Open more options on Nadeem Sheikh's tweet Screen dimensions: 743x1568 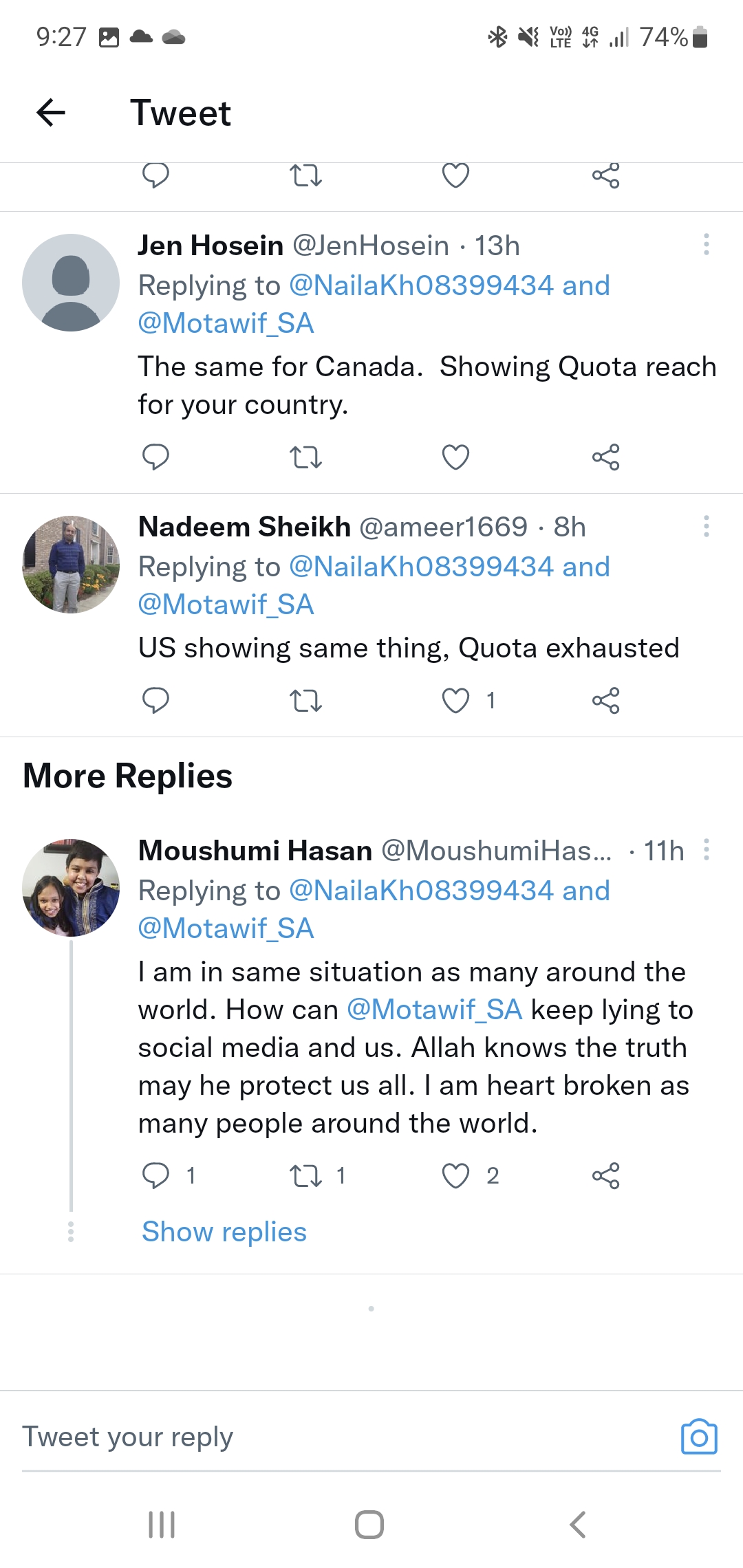click(706, 526)
